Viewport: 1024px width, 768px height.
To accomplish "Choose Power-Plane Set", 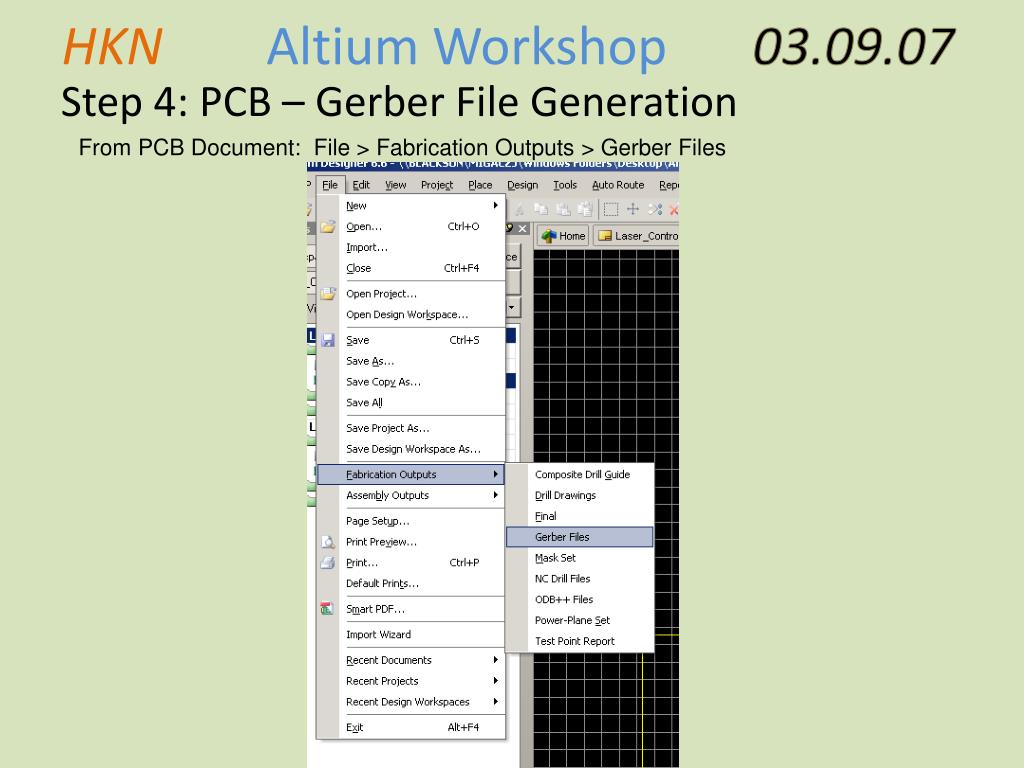I will pos(579,620).
